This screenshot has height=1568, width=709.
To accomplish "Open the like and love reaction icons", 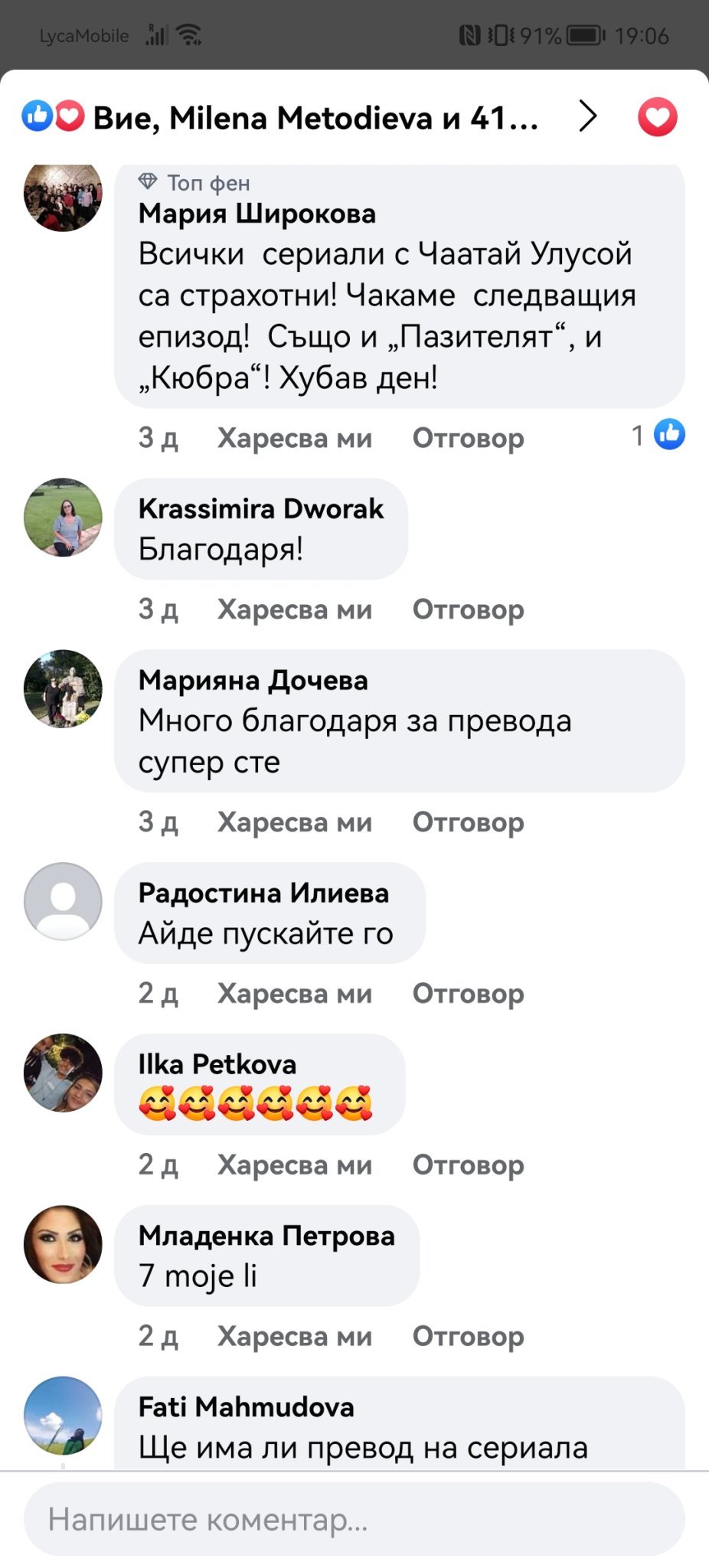I will point(53,116).
